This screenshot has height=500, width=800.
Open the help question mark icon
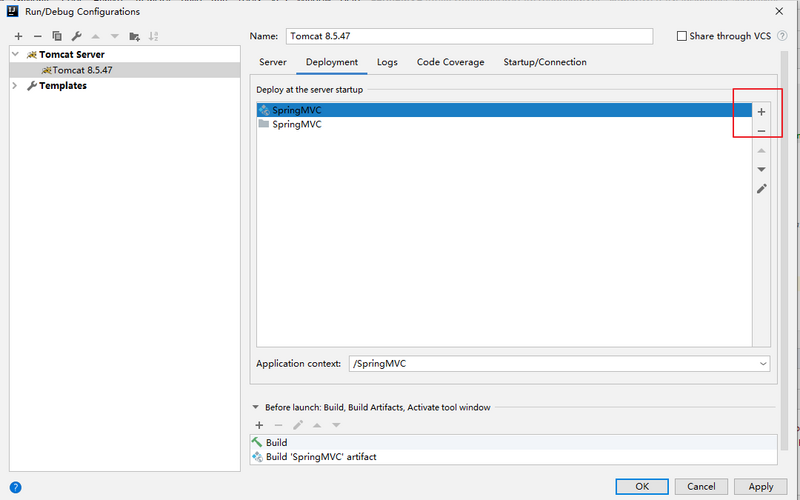15,487
